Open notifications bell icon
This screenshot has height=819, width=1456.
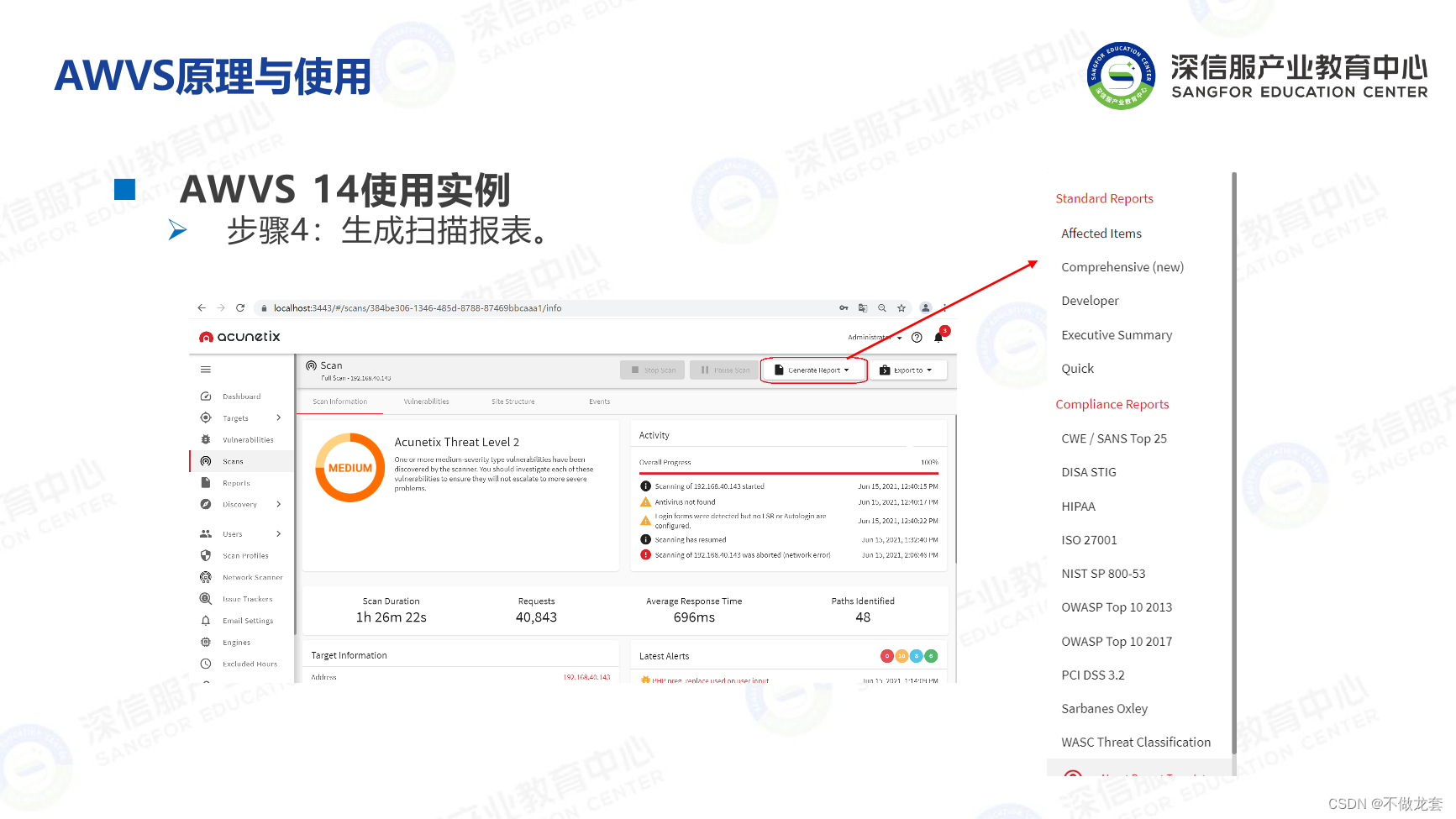[x=938, y=338]
